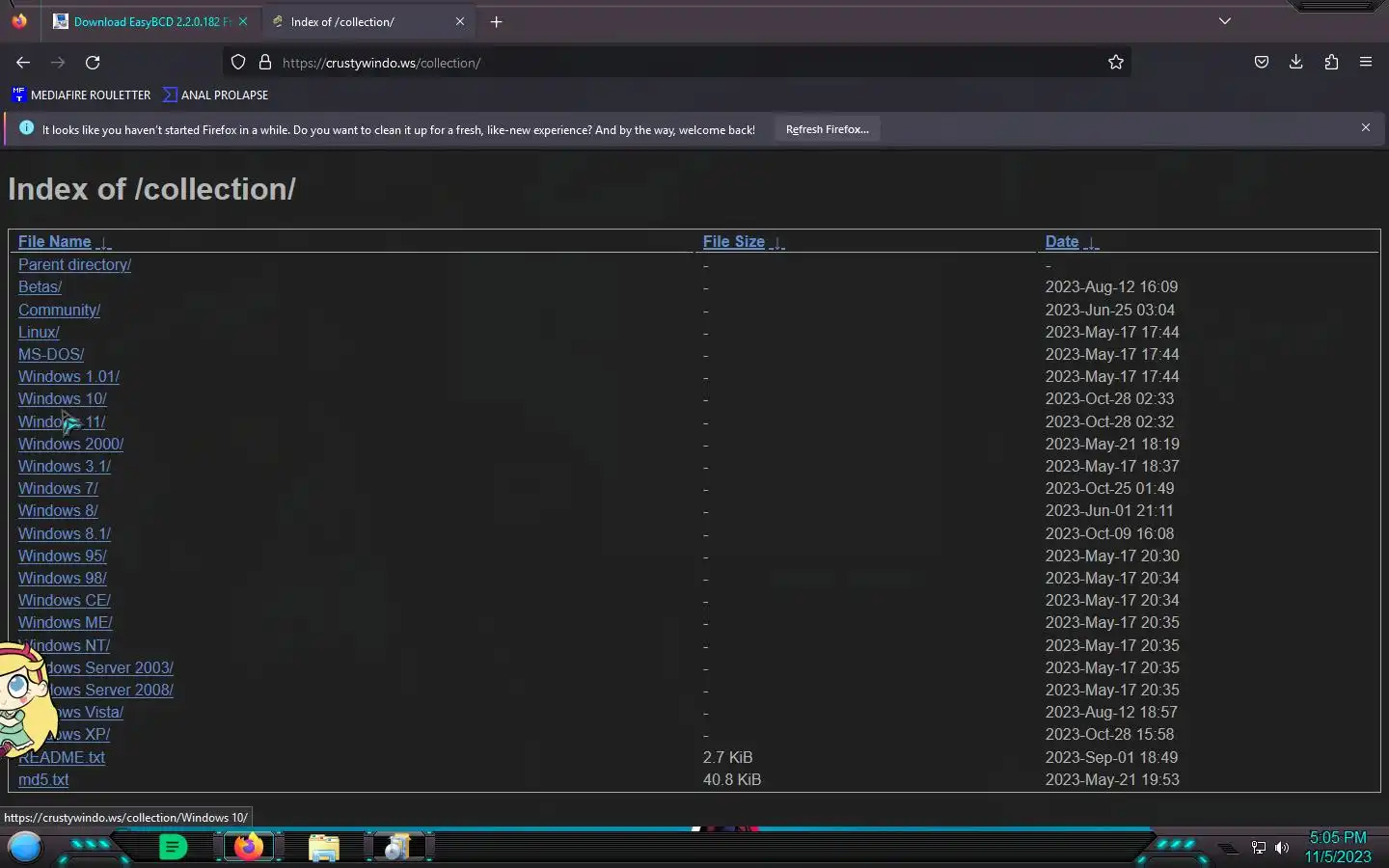Sort listing by Date header

click(1062, 241)
